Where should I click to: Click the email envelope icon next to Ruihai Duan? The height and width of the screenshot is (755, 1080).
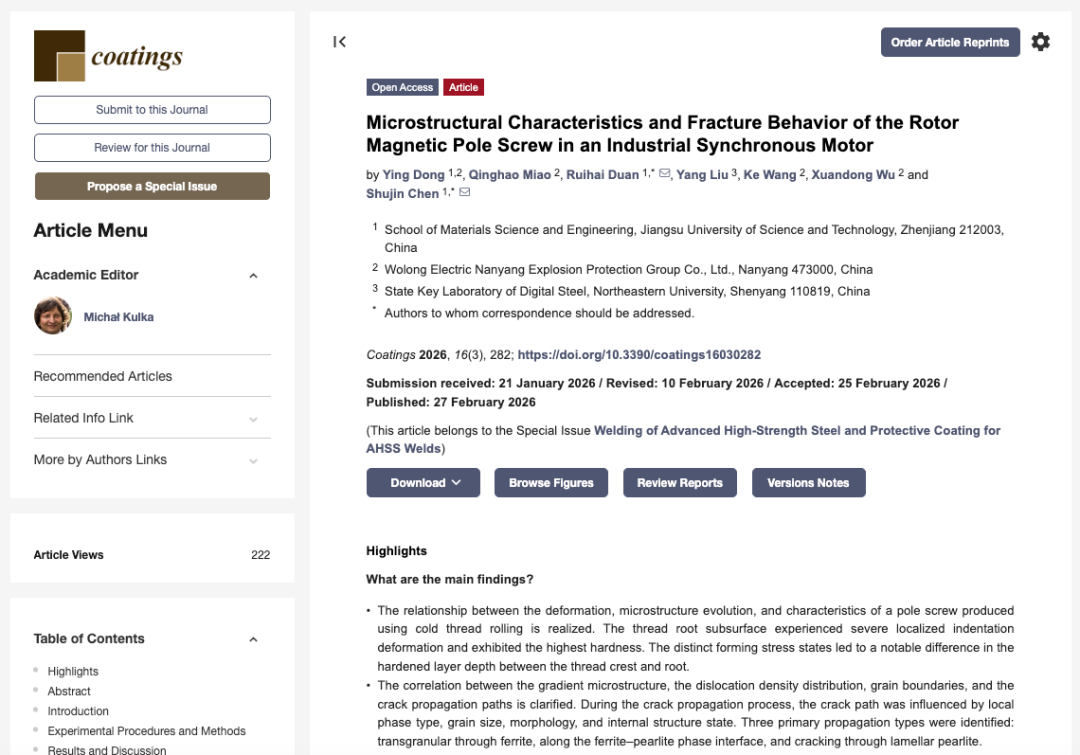pos(665,174)
